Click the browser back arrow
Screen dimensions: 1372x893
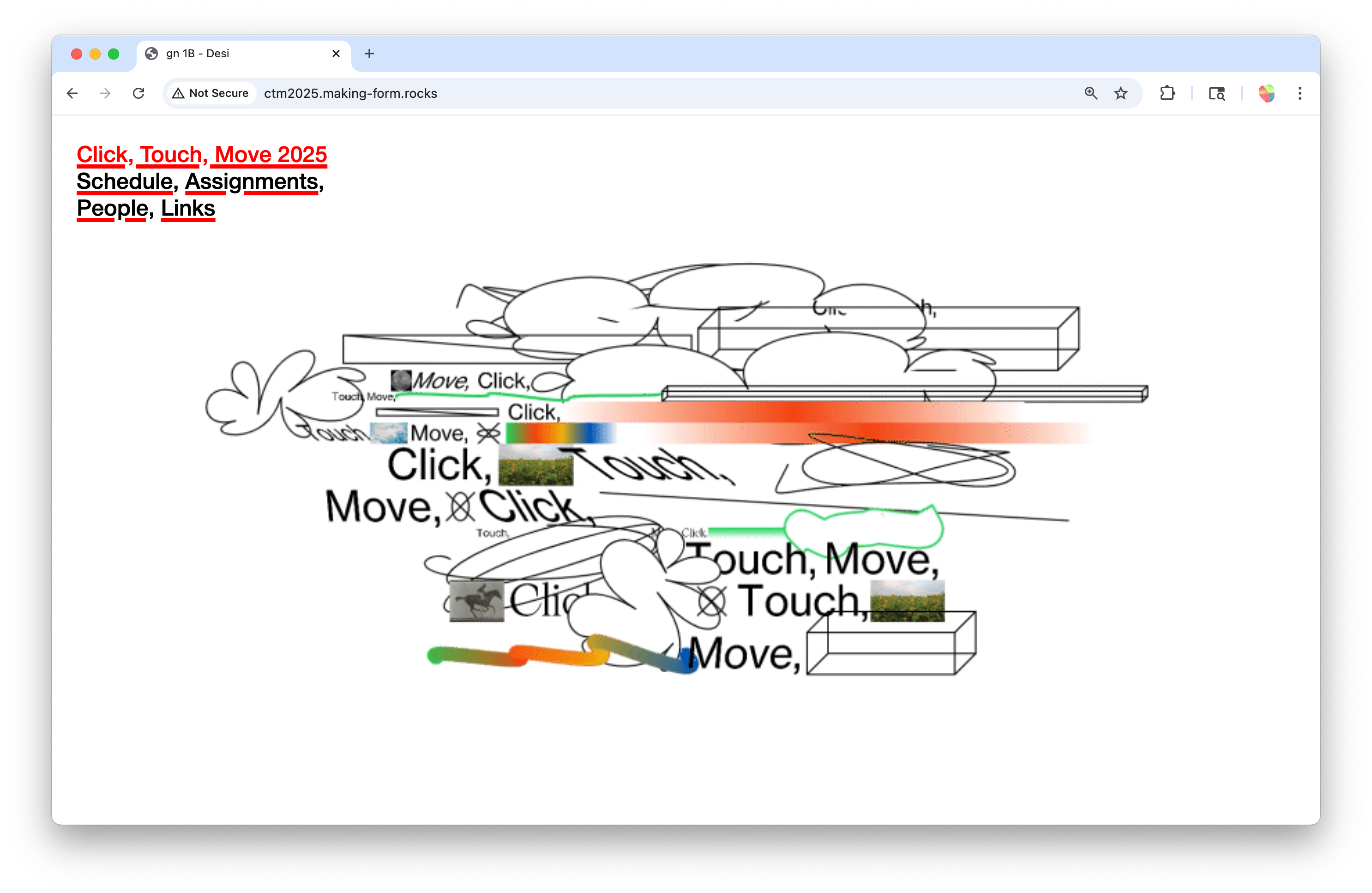72,93
